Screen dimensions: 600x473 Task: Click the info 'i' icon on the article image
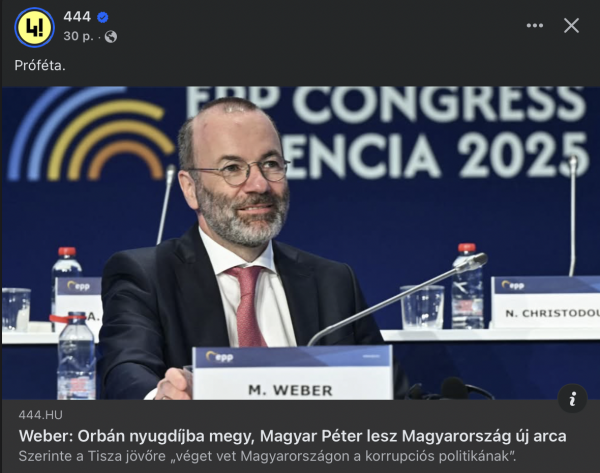(x=572, y=399)
